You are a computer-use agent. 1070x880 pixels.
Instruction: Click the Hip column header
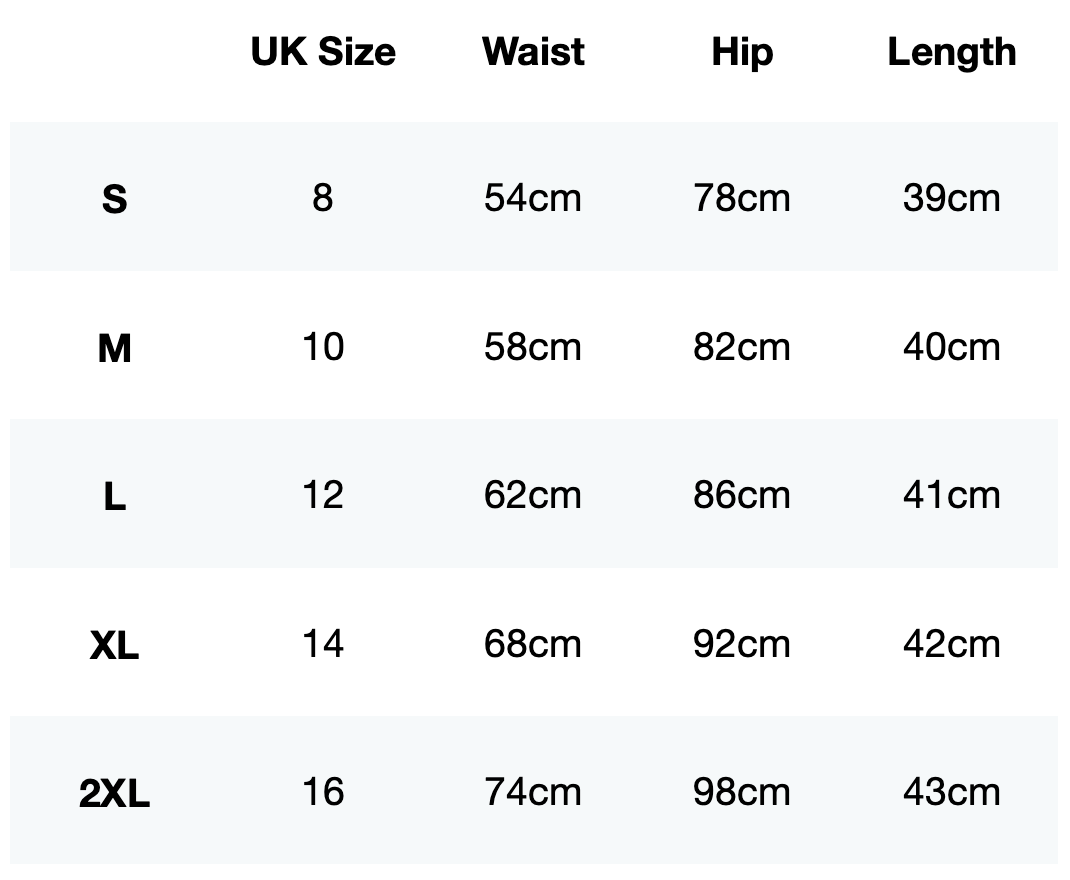click(742, 52)
